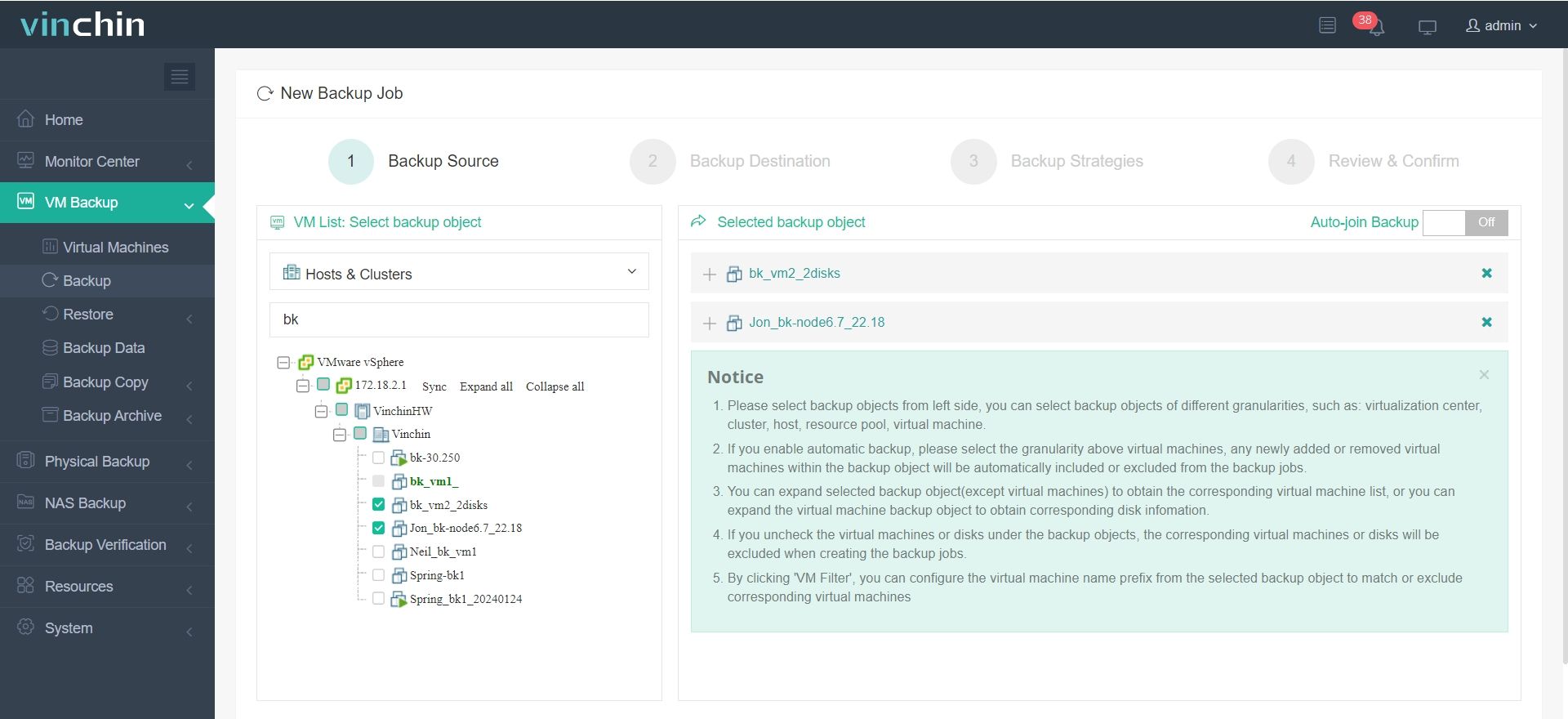
Task: Click the monitor screen icon in header
Action: pos(1428,27)
